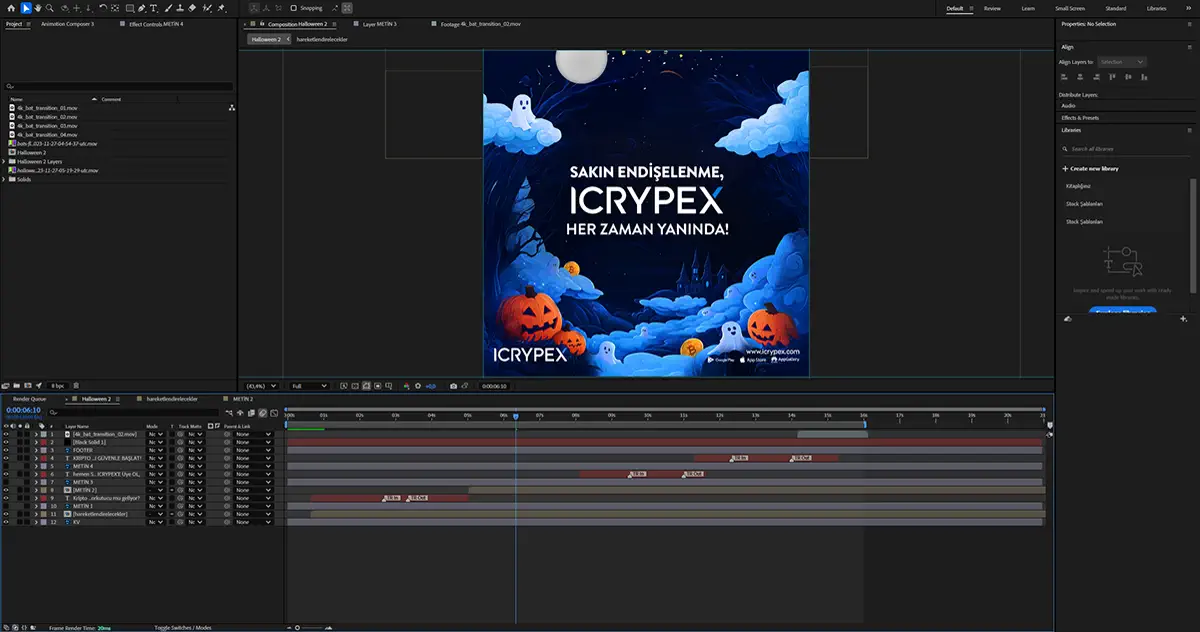1200x632 pixels.
Task: Expand the KV layer properties
Action: [x=36, y=522]
